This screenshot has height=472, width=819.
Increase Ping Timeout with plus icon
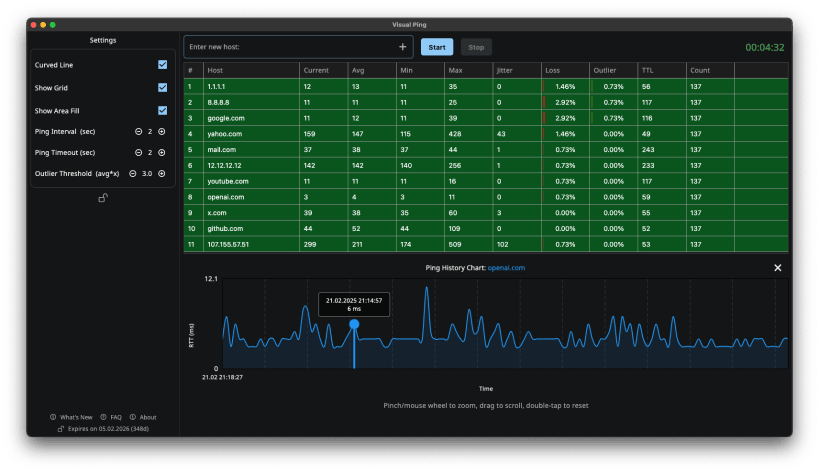pos(162,152)
